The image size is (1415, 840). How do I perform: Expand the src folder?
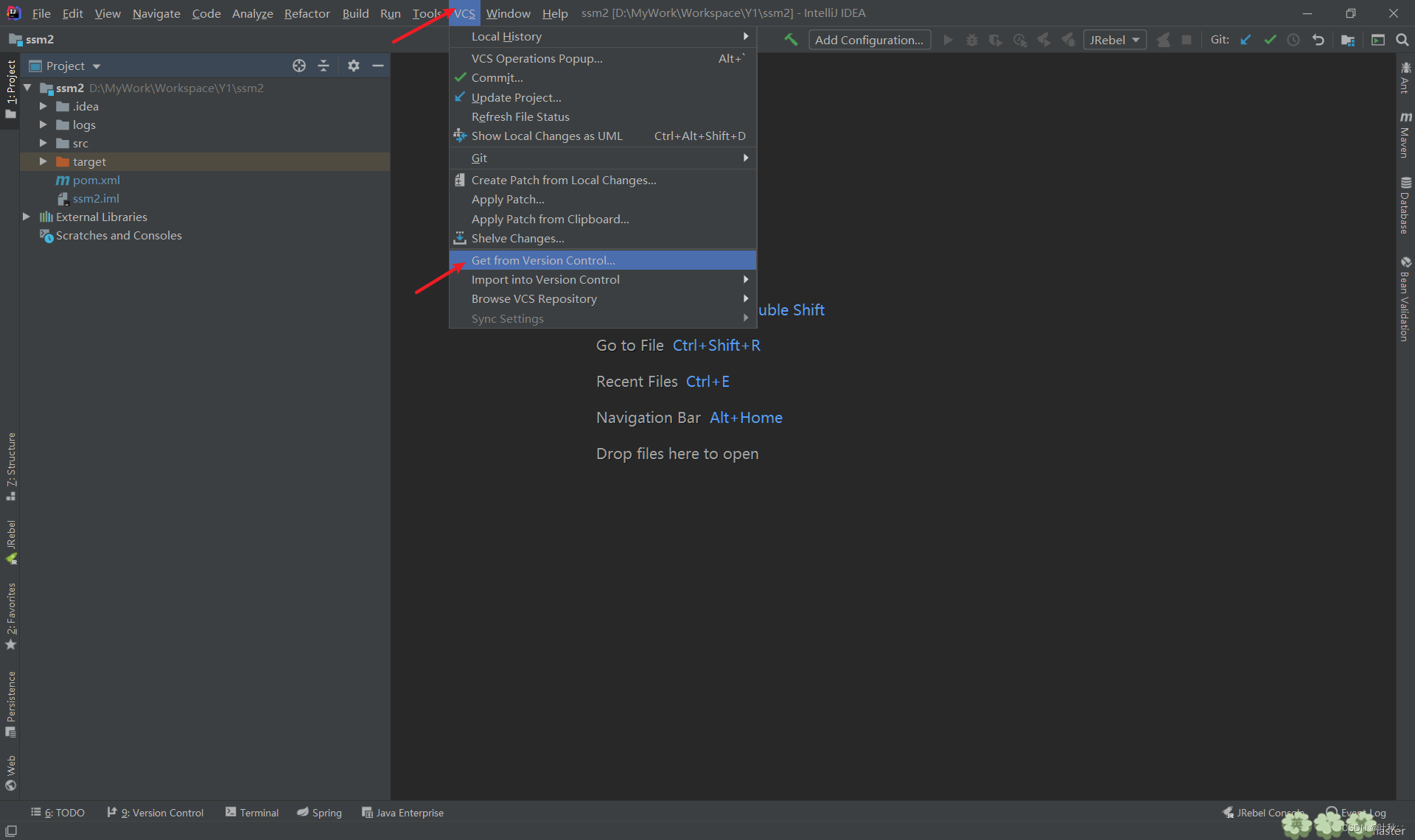[x=43, y=143]
